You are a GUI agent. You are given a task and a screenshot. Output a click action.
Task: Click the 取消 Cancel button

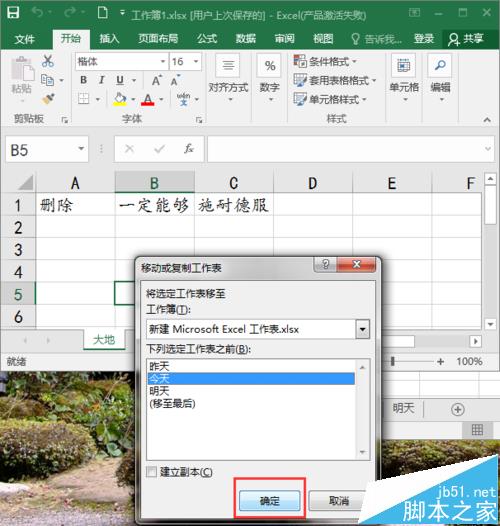click(x=339, y=501)
